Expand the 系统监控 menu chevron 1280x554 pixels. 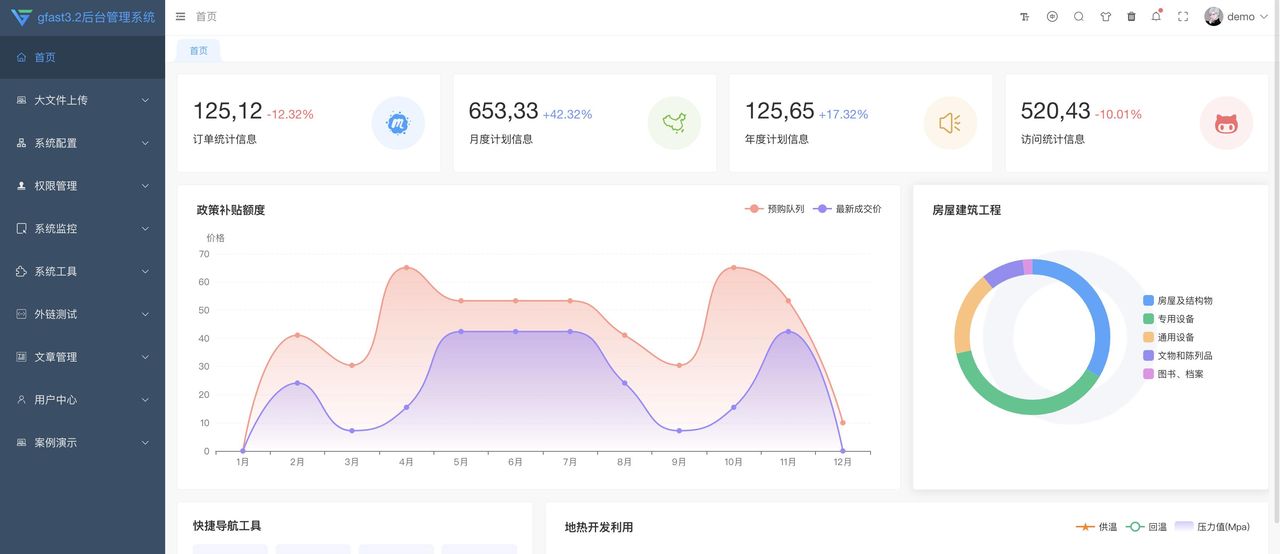pos(145,229)
